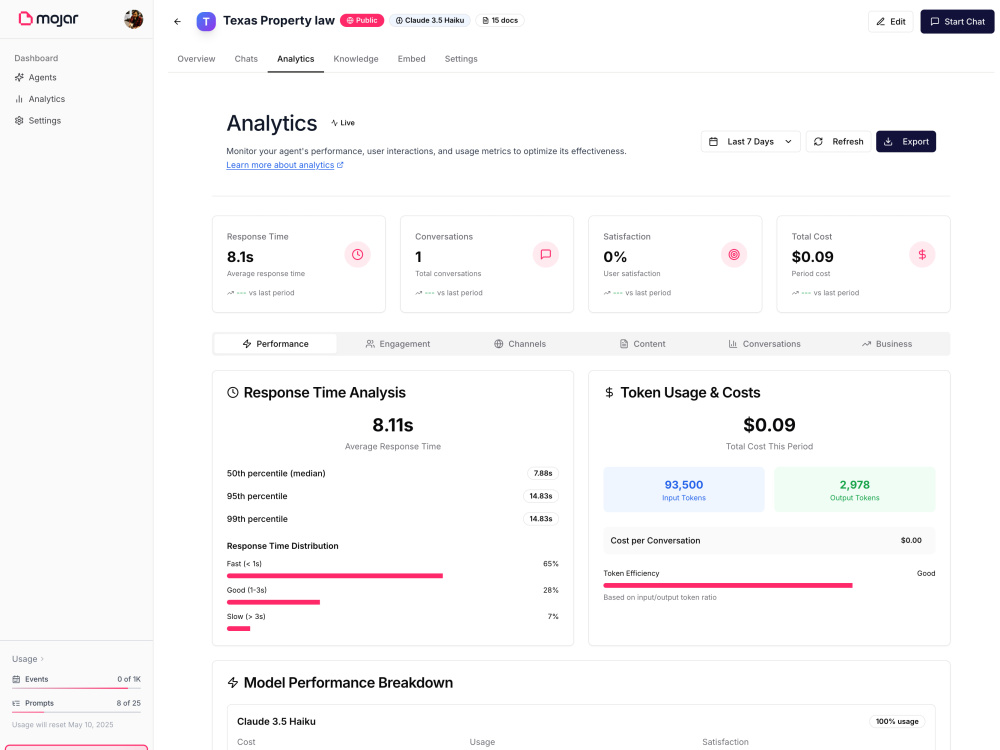Click the 2,978 Output Tokens tile
This screenshot has width=1000, height=750.
pos(855,489)
